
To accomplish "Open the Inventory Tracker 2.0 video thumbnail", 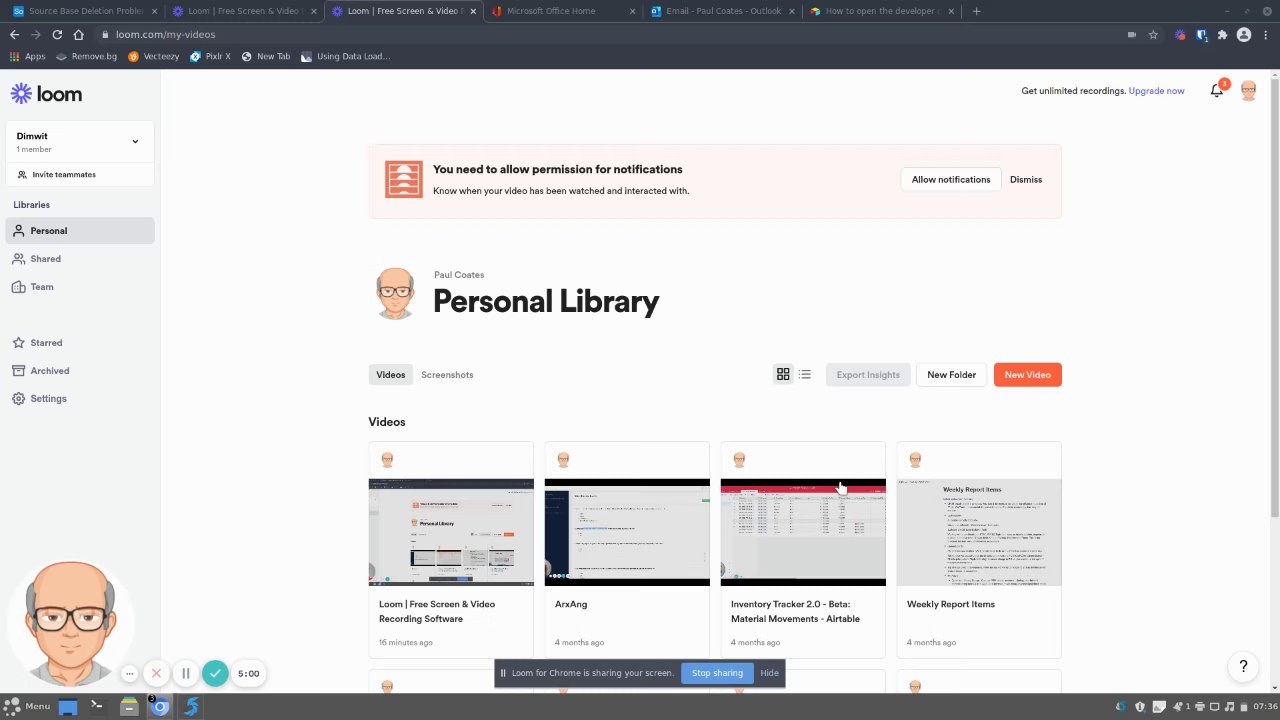I will click(803, 532).
